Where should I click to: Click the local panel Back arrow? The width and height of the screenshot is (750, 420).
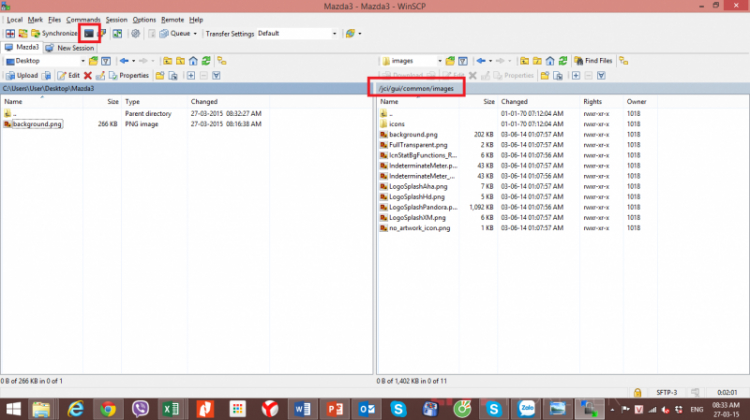(124, 61)
